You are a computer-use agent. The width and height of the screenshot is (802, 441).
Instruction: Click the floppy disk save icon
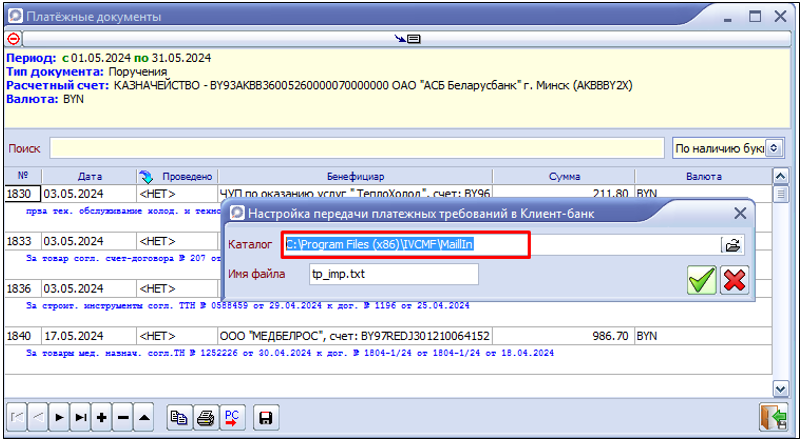[x=265, y=416]
